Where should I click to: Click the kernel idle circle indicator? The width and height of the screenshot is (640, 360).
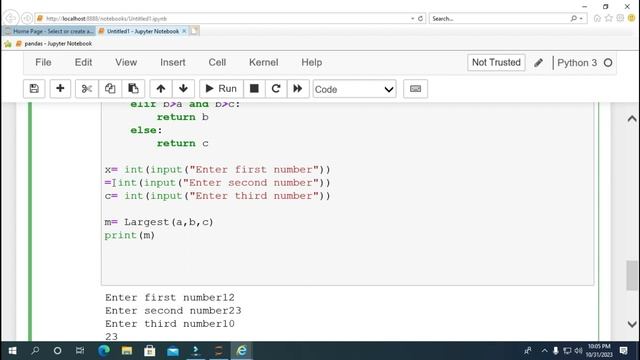[608, 63]
